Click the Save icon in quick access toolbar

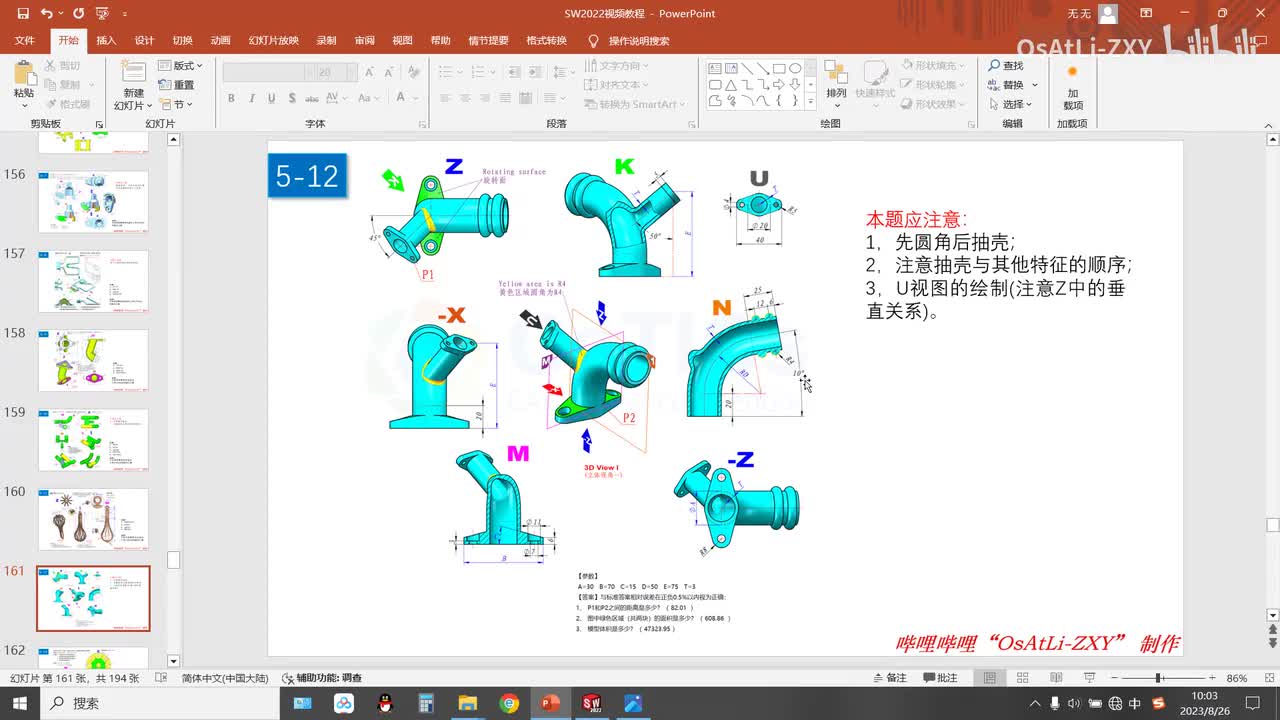point(22,14)
